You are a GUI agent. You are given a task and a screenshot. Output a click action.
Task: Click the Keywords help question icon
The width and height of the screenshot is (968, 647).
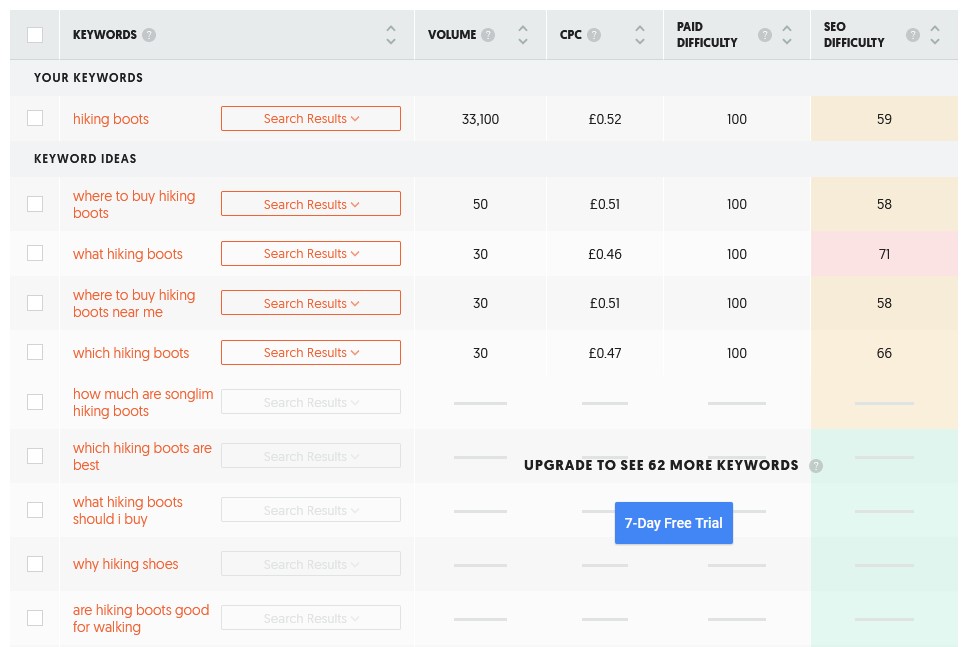tap(149, 35)
